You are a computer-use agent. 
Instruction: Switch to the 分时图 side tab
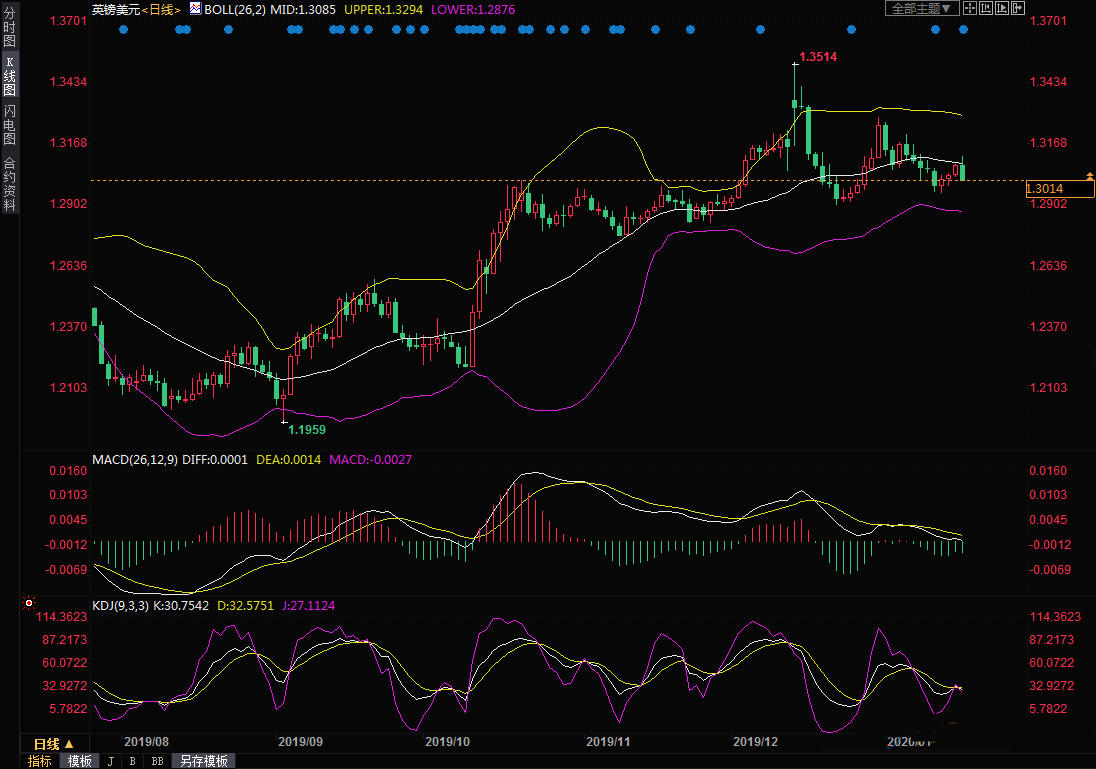tap(9, 29)
